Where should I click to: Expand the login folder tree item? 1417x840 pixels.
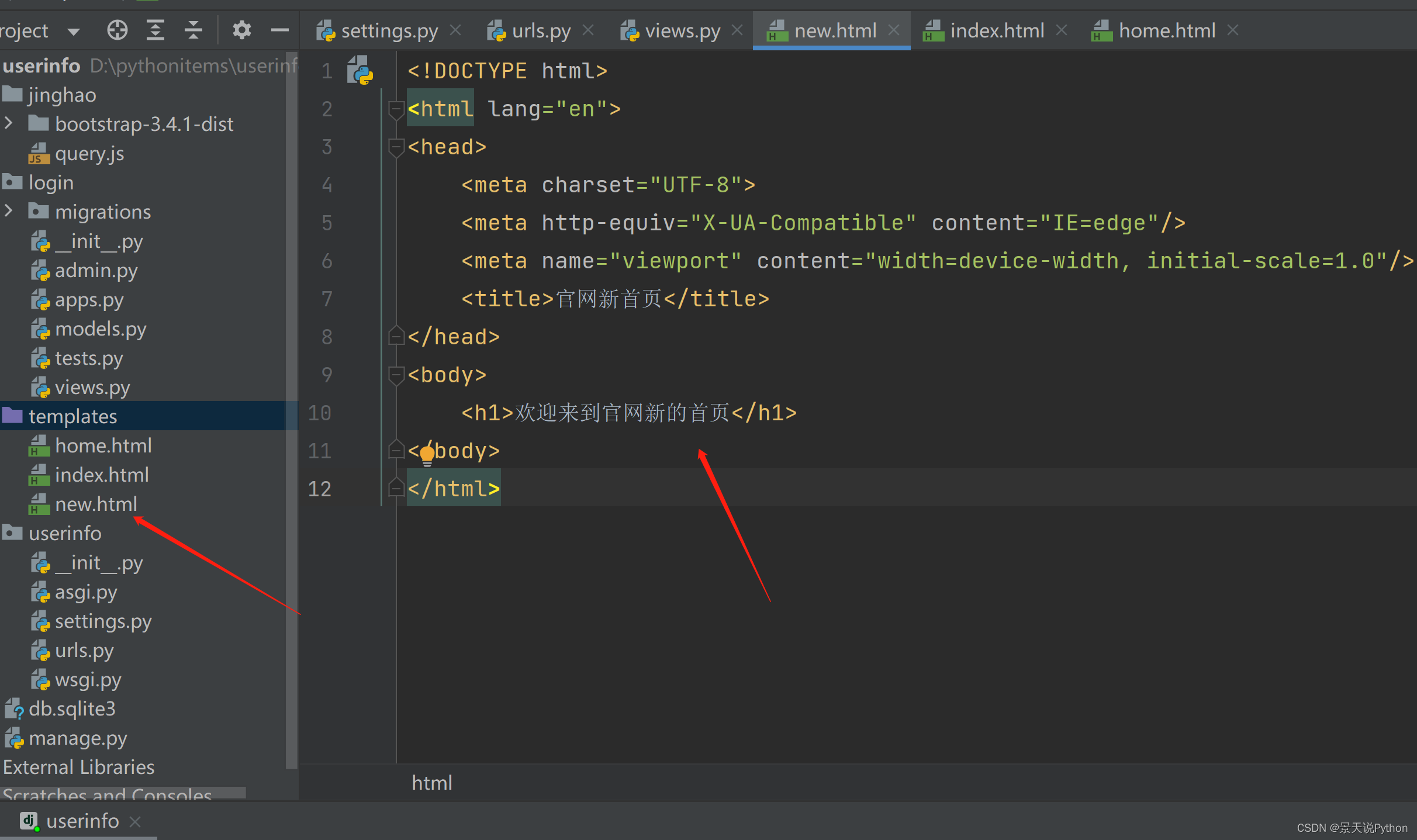coord(8,183)
